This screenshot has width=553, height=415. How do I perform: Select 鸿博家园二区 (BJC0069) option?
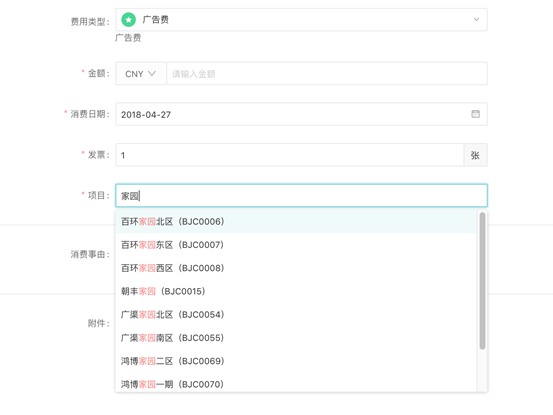click(296, 361)
